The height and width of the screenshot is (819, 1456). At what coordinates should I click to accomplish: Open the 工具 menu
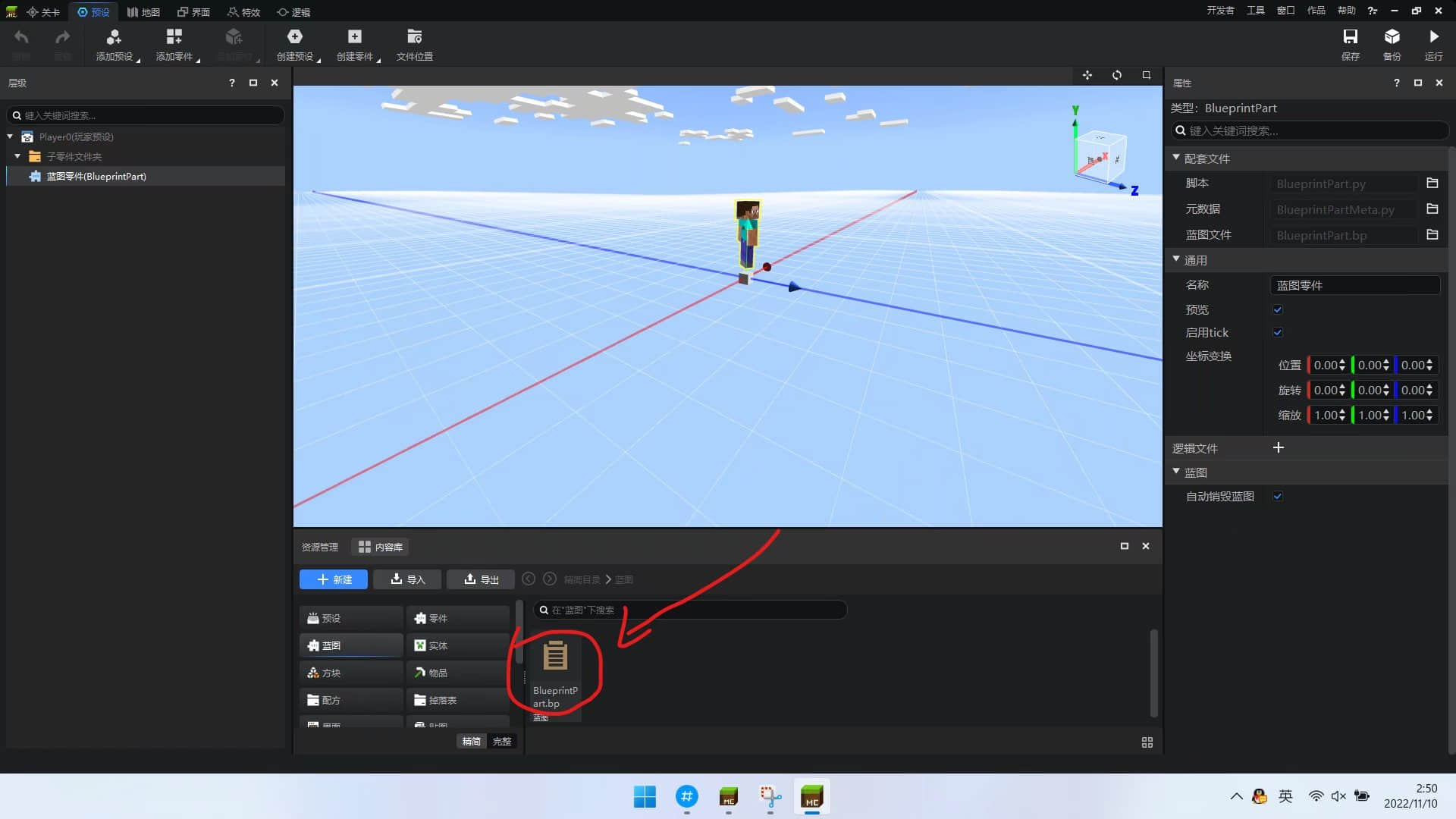pos(1256,11)
